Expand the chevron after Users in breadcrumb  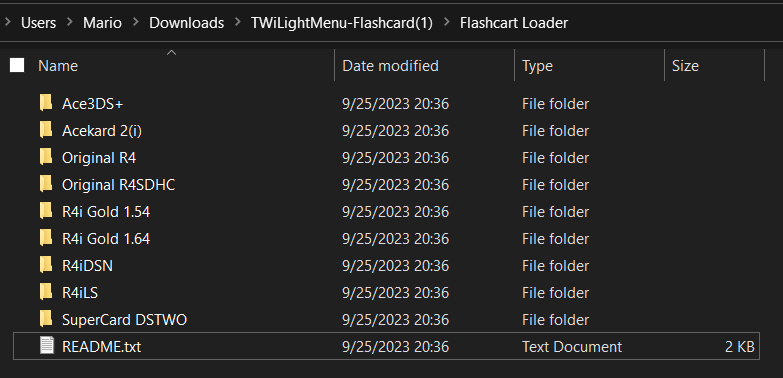click(70, 23)
